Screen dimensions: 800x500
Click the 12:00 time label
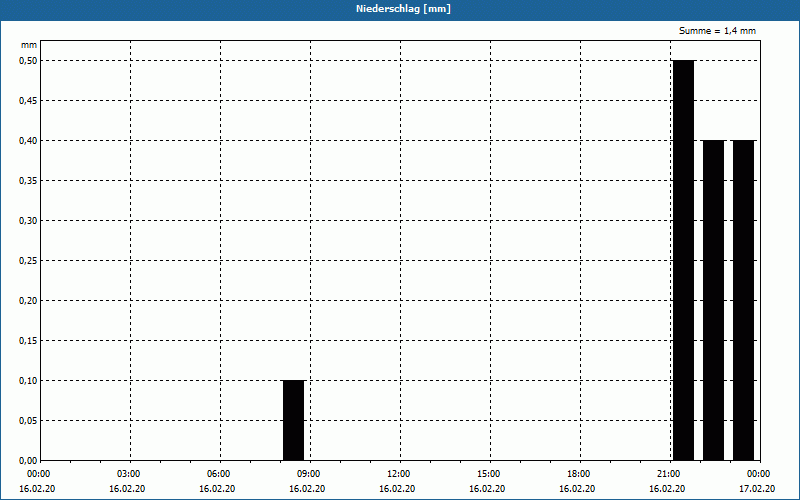click(x=398, y=474)
